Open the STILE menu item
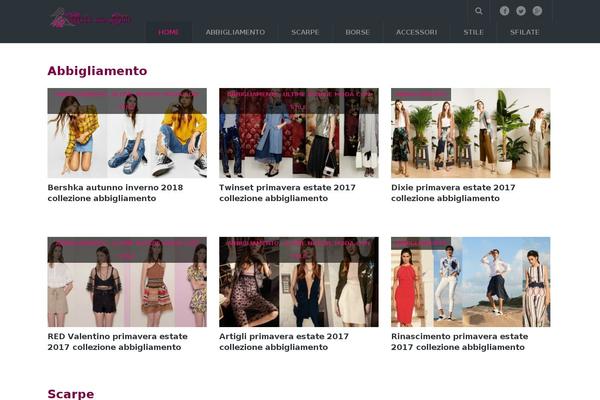Image resolution: width=600 pixels, height=400 pixels. pos(473,32)
